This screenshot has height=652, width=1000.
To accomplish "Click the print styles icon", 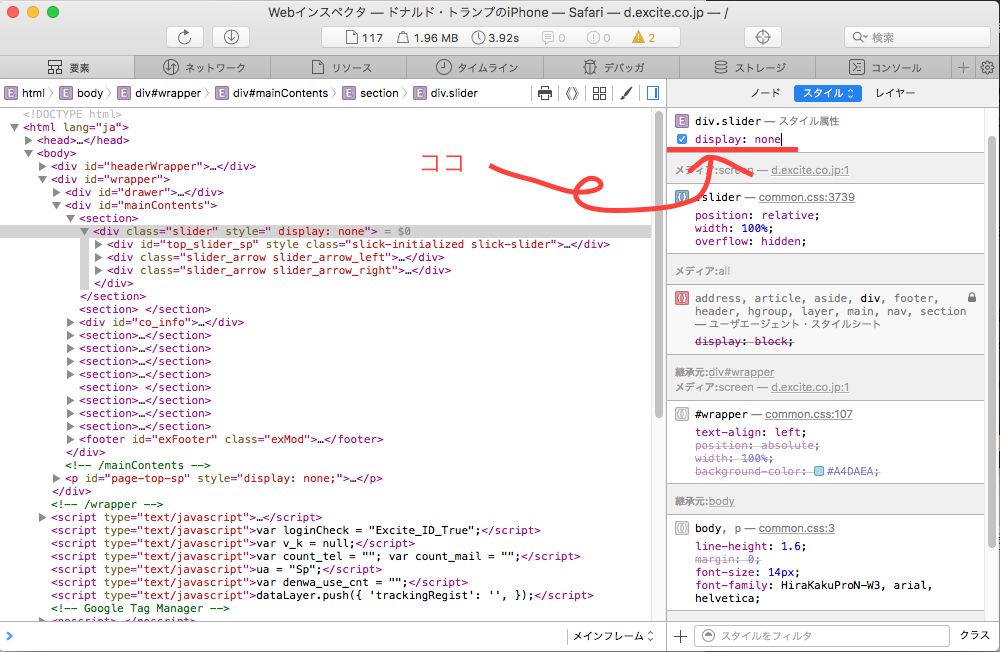I will (x=545, y=93).
